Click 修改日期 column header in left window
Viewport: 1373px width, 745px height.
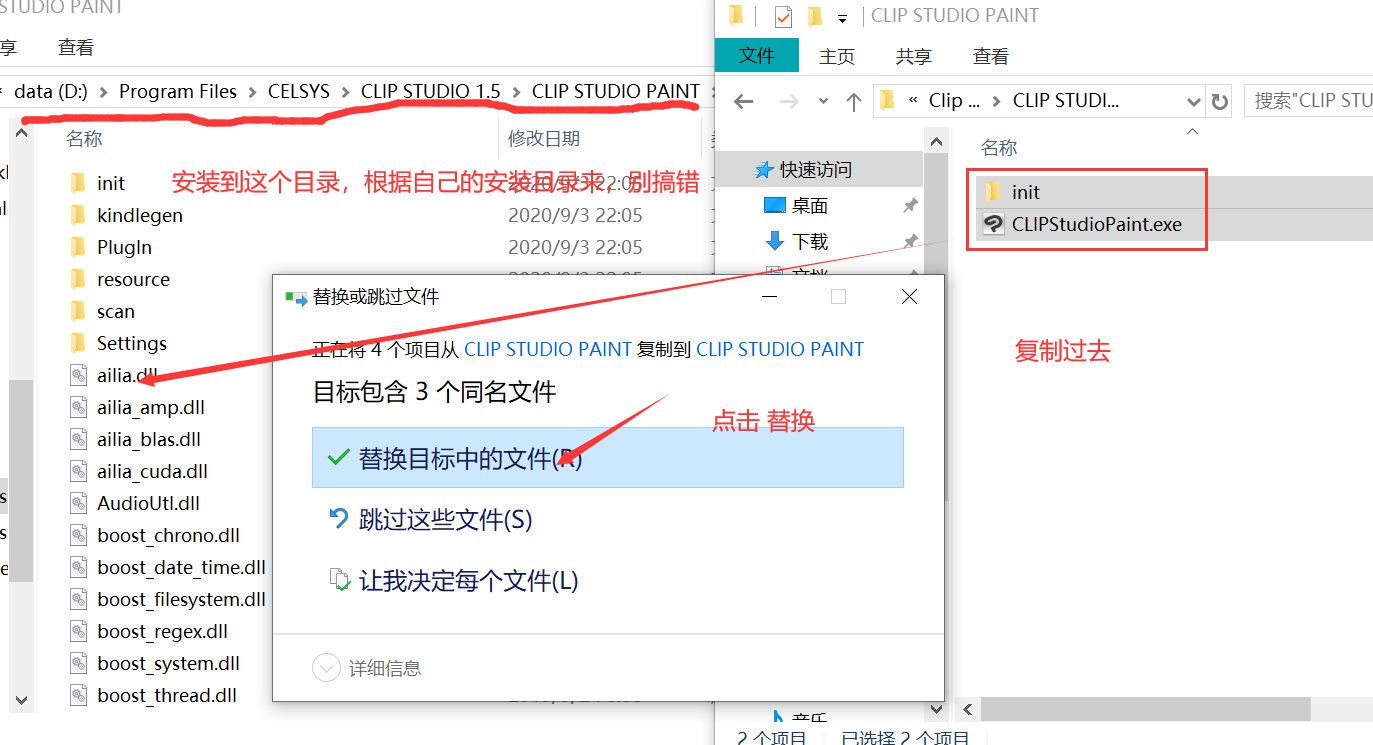[x=544, y=139]
